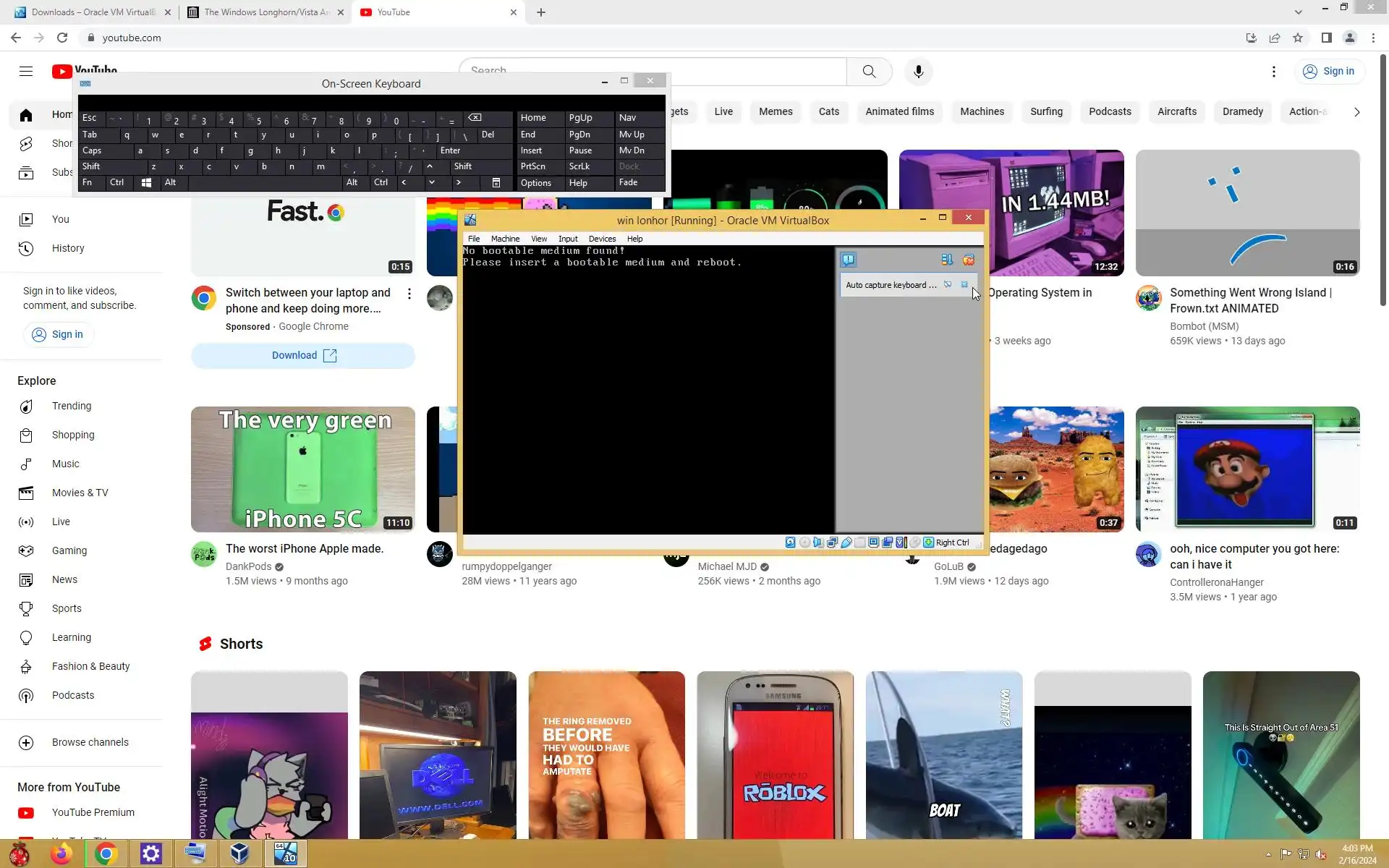
Task: Click the VirtualBox USB devices status icon
Action: 846,542
